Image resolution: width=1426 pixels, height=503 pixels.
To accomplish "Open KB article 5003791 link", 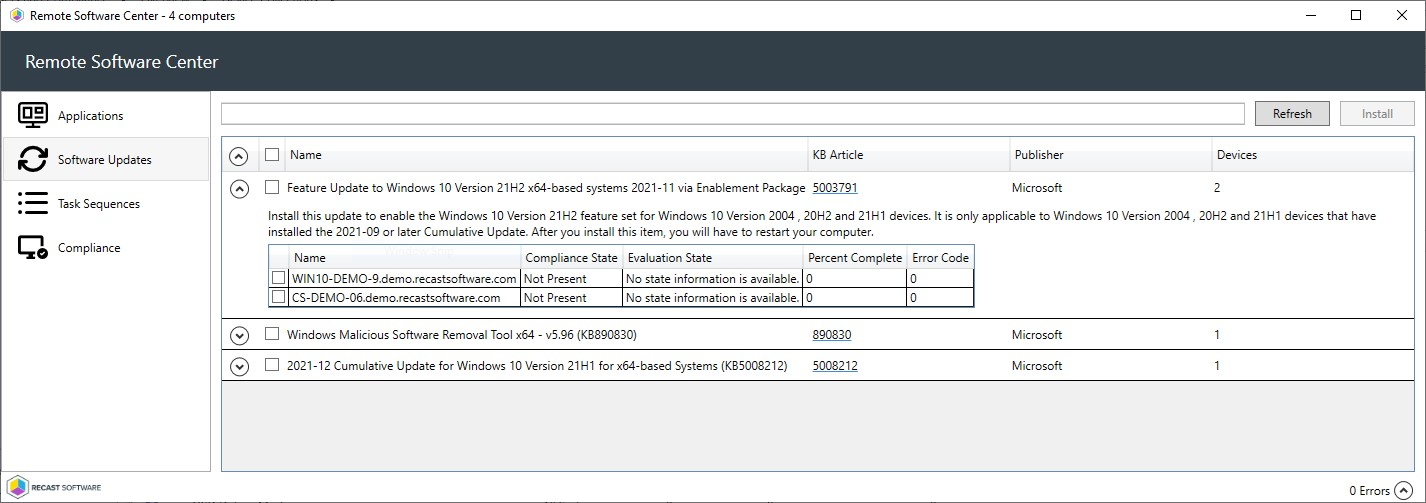I will click(835, 187).
